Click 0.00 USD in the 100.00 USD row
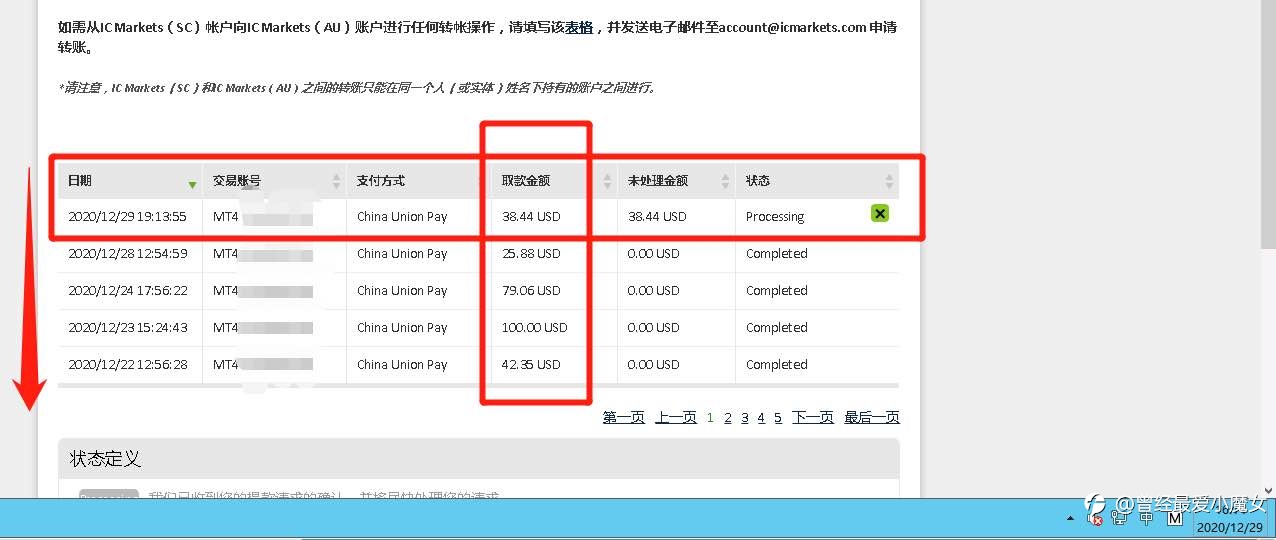1276x540 pixels. click(x=653, y=328)
